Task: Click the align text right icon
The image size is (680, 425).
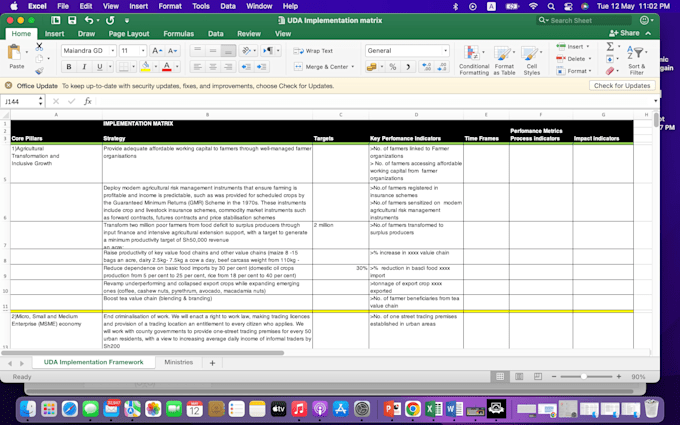Action: (x=228, y=67)
